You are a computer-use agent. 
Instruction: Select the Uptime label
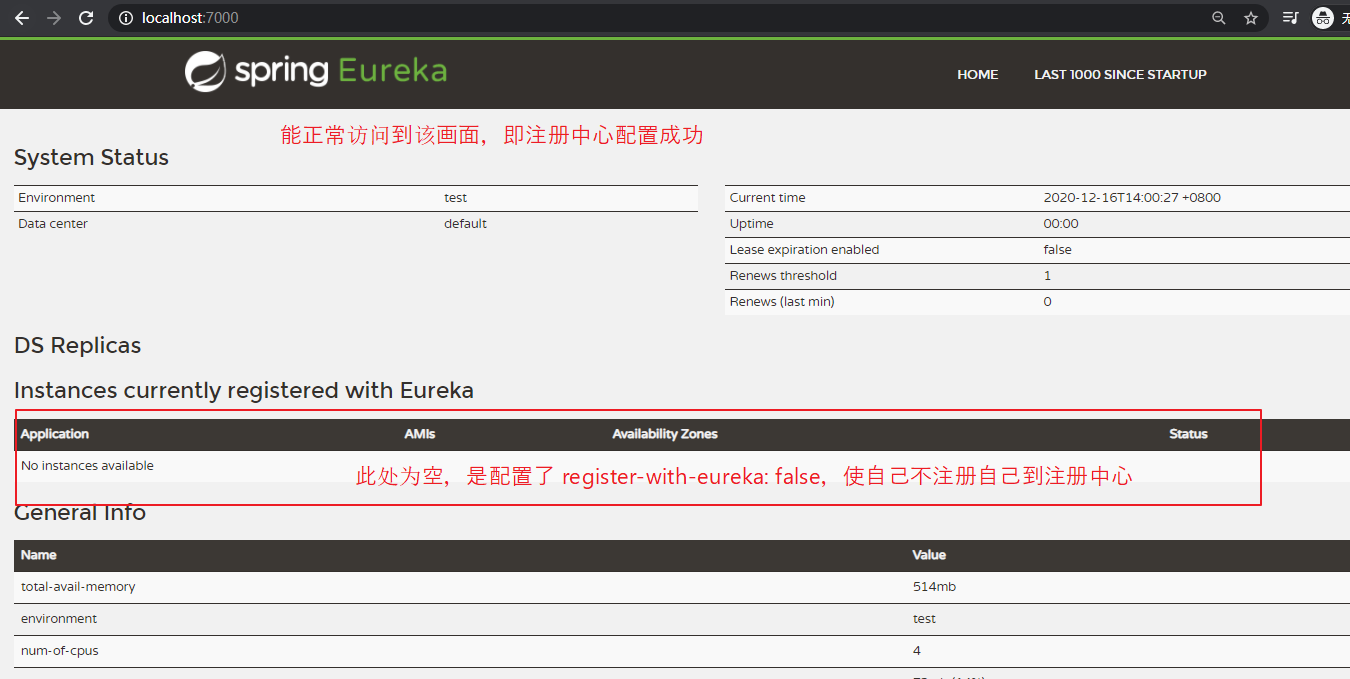pyautogui.click(x=751, y=224)
